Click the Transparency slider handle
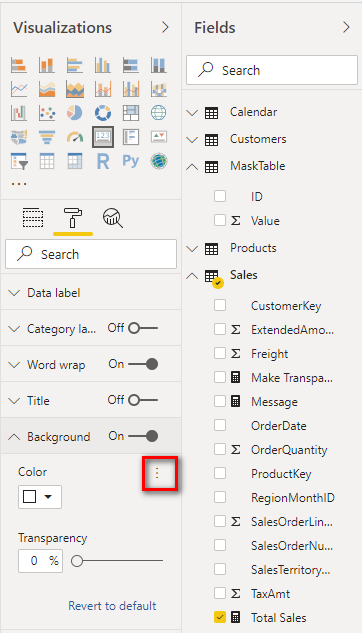This screenshot has height=633, width=363. 77,561
